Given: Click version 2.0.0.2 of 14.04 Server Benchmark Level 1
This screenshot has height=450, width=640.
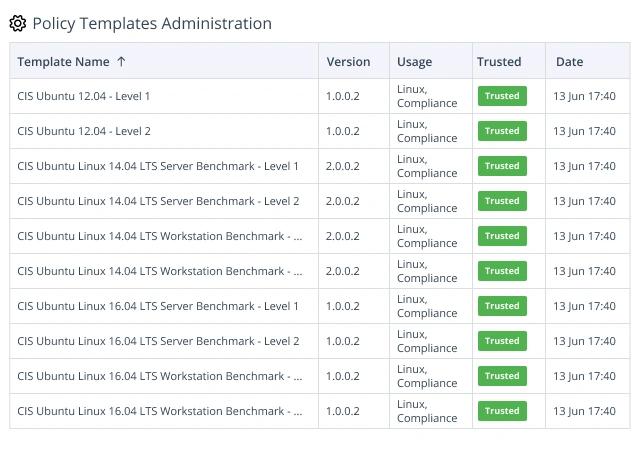Looking at the screenshot, I should point(343,166).
